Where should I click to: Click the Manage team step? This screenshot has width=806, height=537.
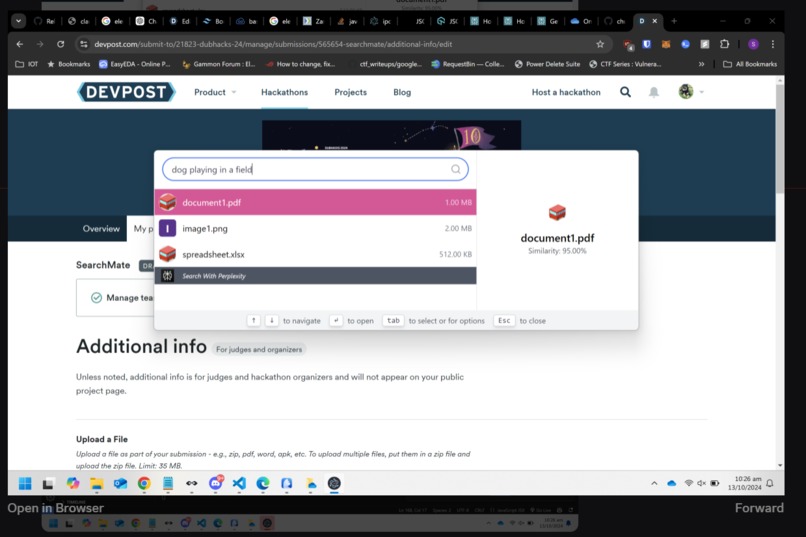pyautogui.click(x=122, y=298)
